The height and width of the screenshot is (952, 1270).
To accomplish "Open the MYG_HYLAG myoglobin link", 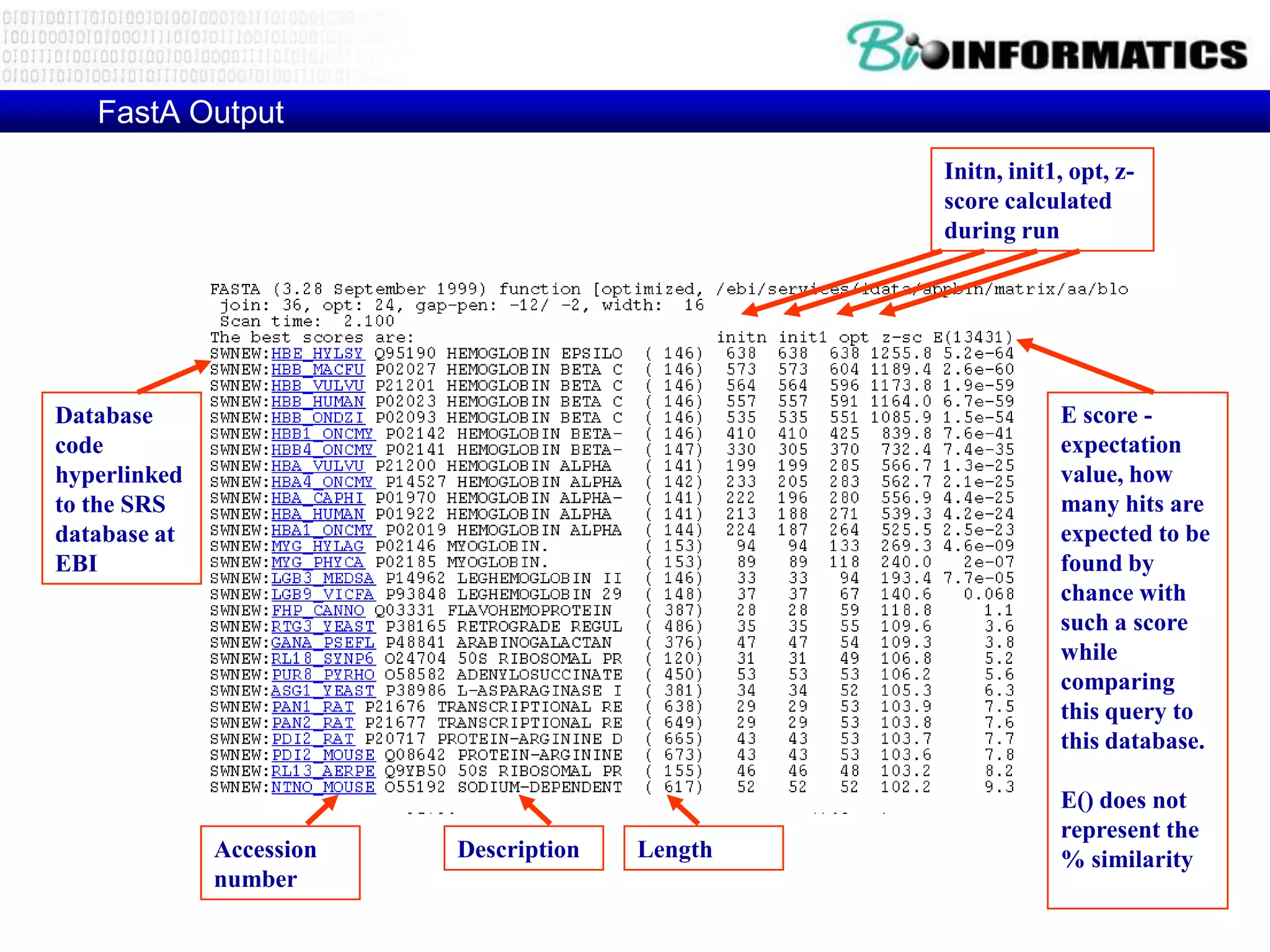I will (317, 547).
